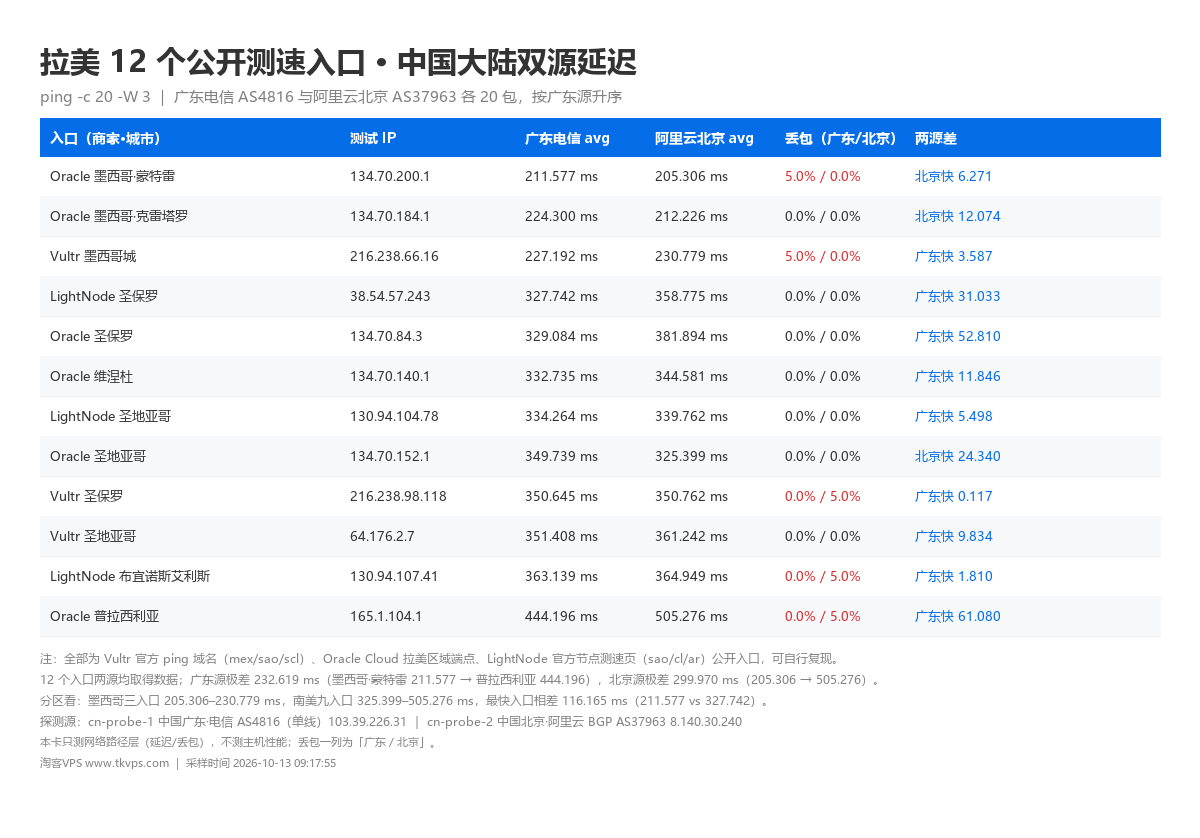Click 广东快 3.587 difference value
1200x838 pixels.
[x=953, y=256]
